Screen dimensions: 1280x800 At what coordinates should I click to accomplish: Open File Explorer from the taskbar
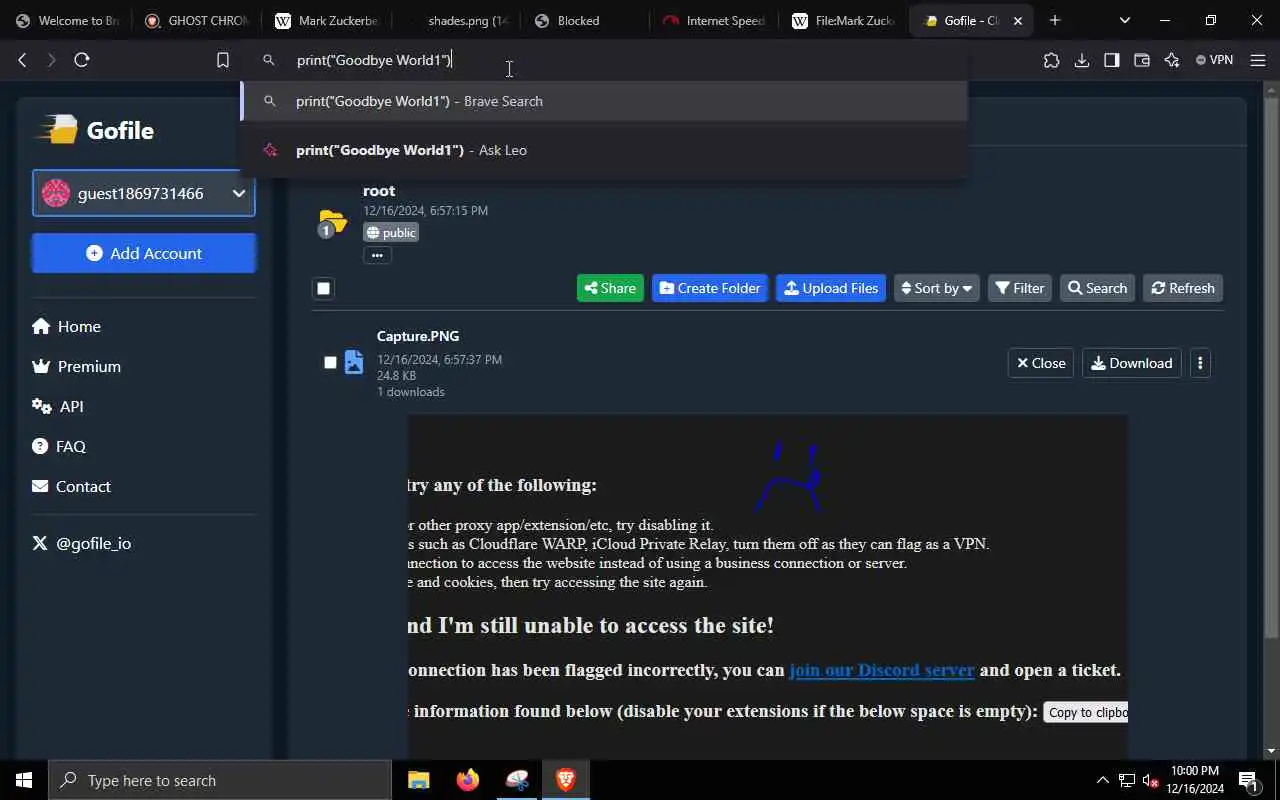coord(418,780)
